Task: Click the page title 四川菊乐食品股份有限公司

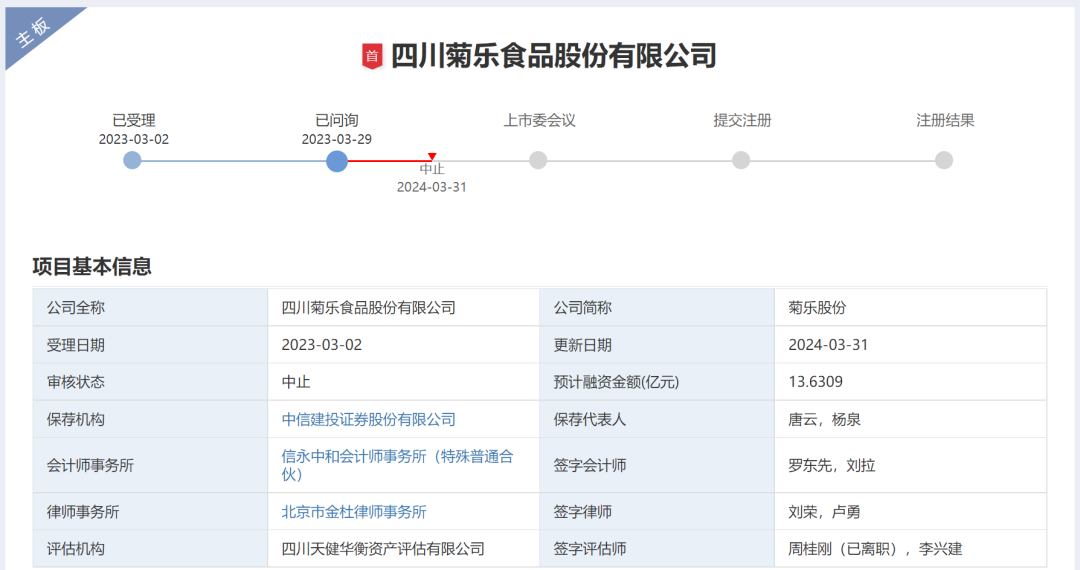Action: click(554, 56)
